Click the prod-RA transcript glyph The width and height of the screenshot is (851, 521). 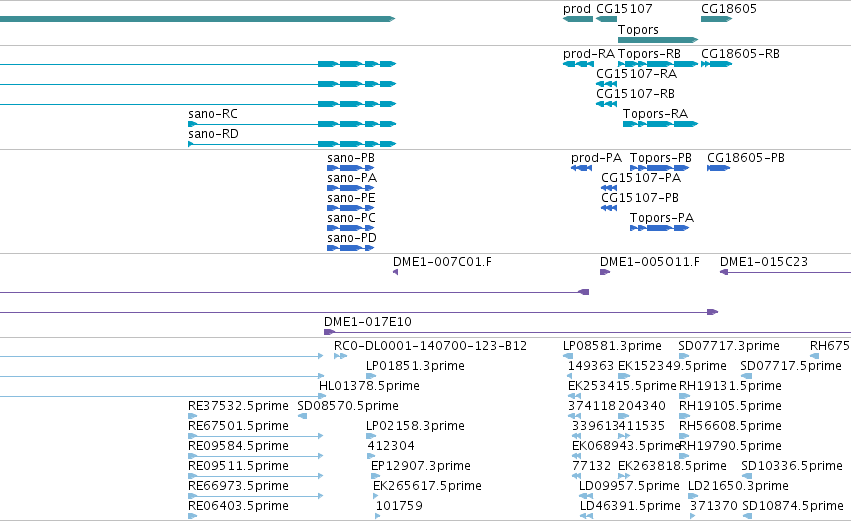pos(579,64)
